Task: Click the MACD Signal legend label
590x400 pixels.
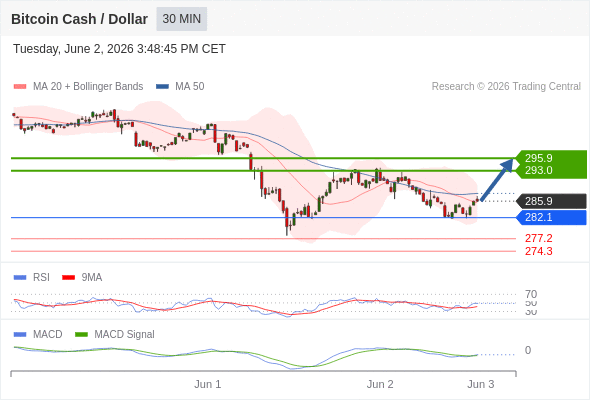Action: 124,335
